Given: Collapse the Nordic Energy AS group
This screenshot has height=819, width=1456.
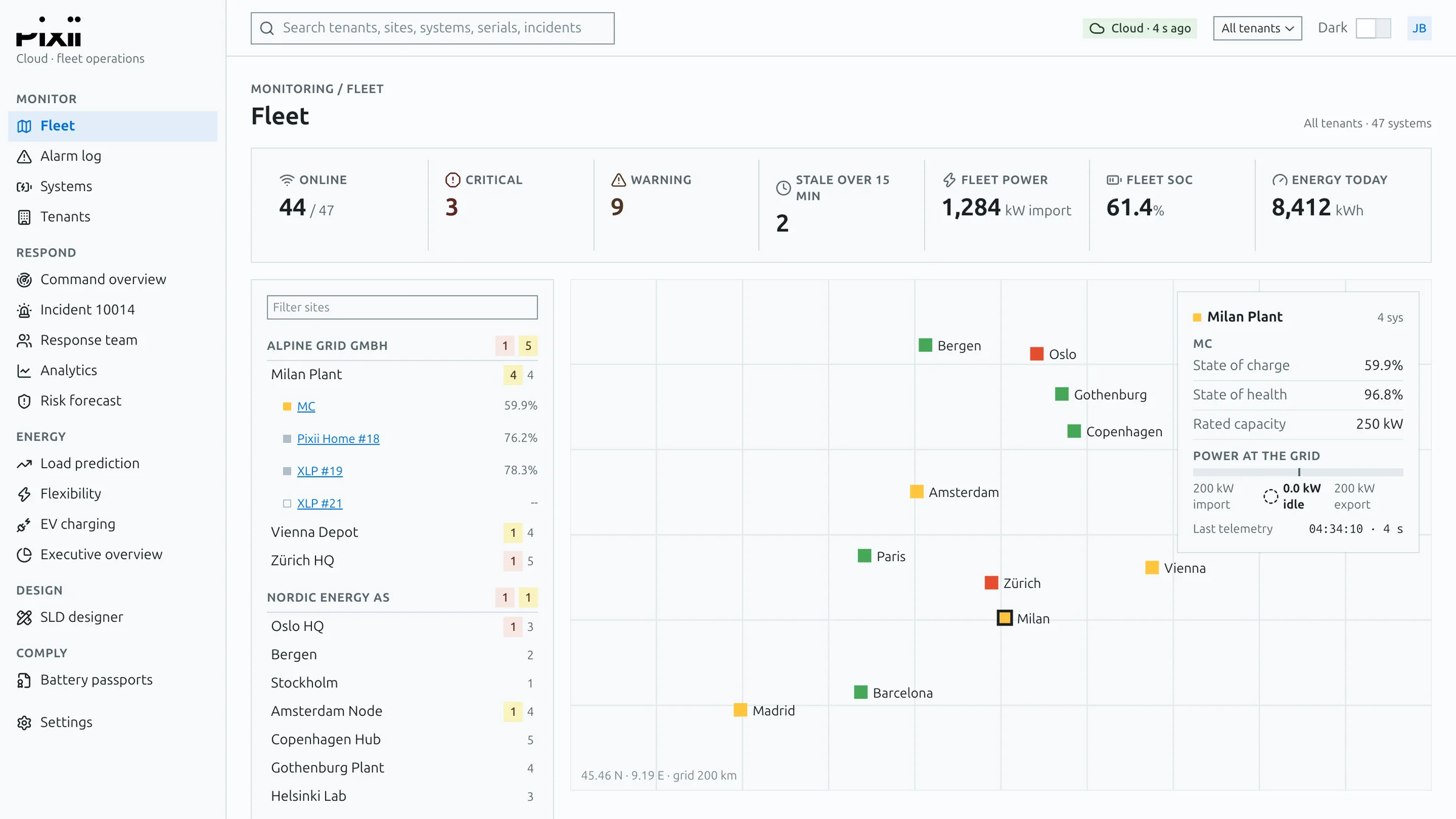Looking at the screenshot, I should coord(402,597).
